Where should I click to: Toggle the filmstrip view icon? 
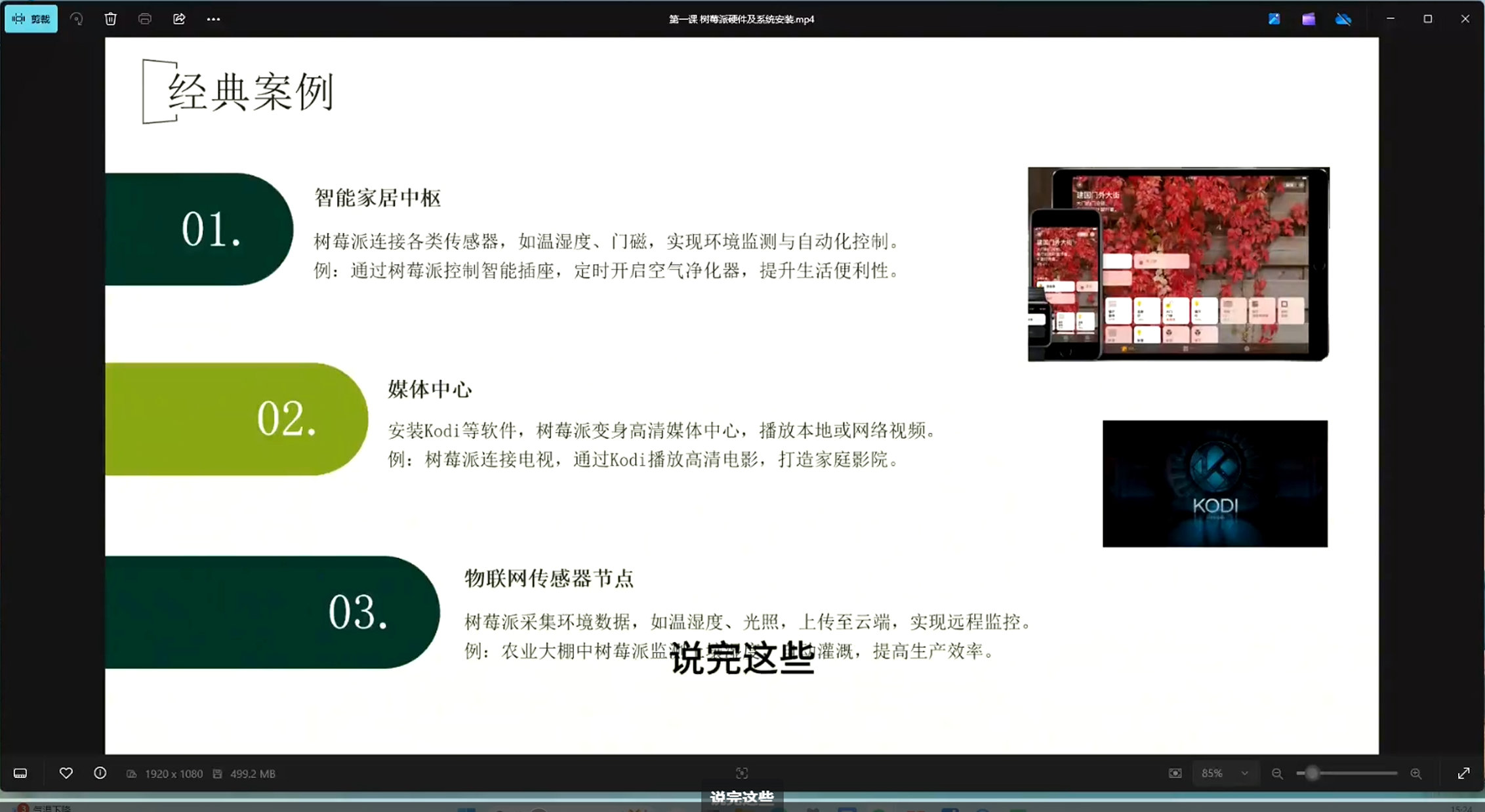20,773
